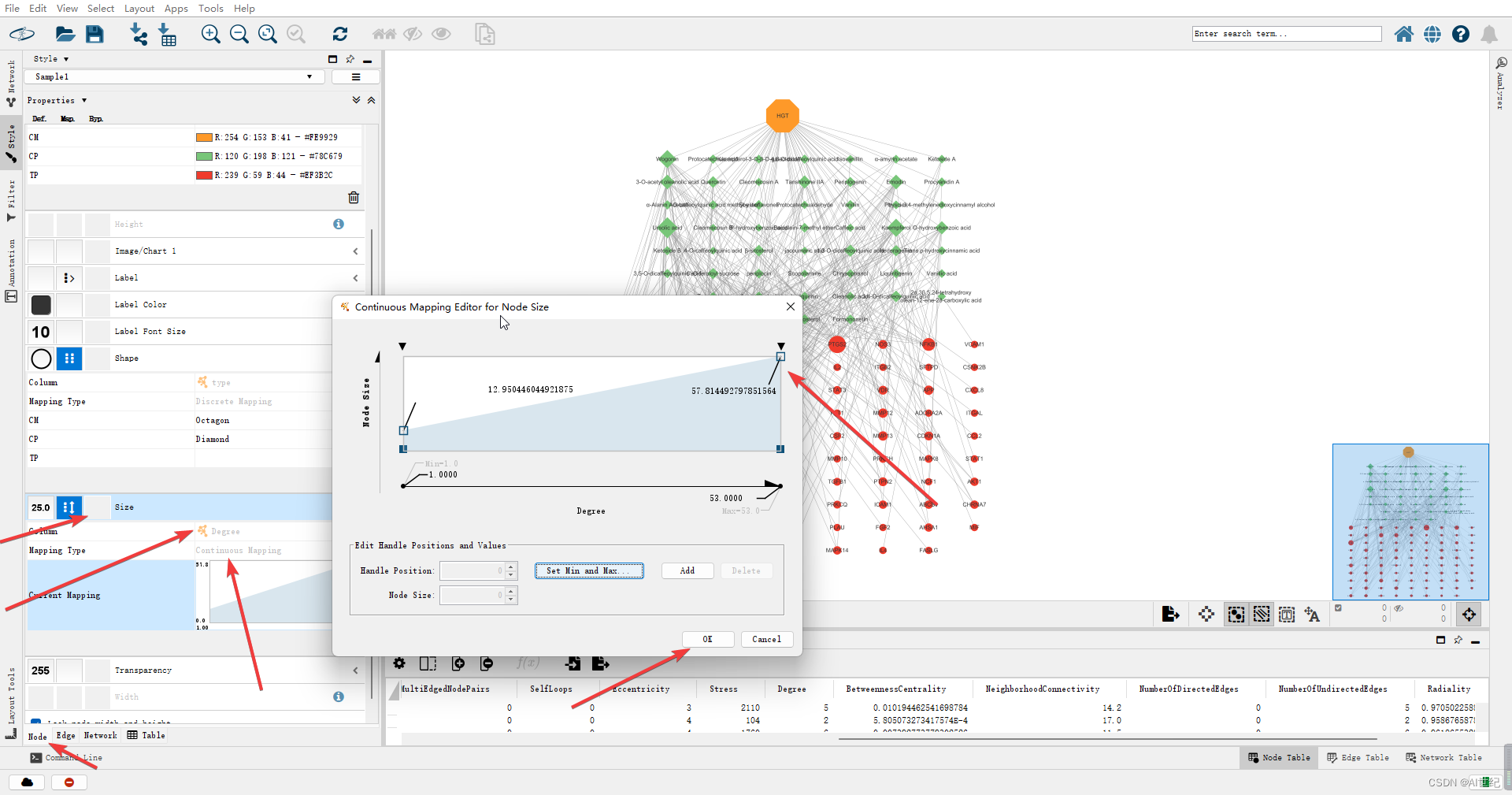Image resolution: width=1512 pixels, height=795 pixels.
Task: Open a session with the folder icon
Action: coord(65,34)
